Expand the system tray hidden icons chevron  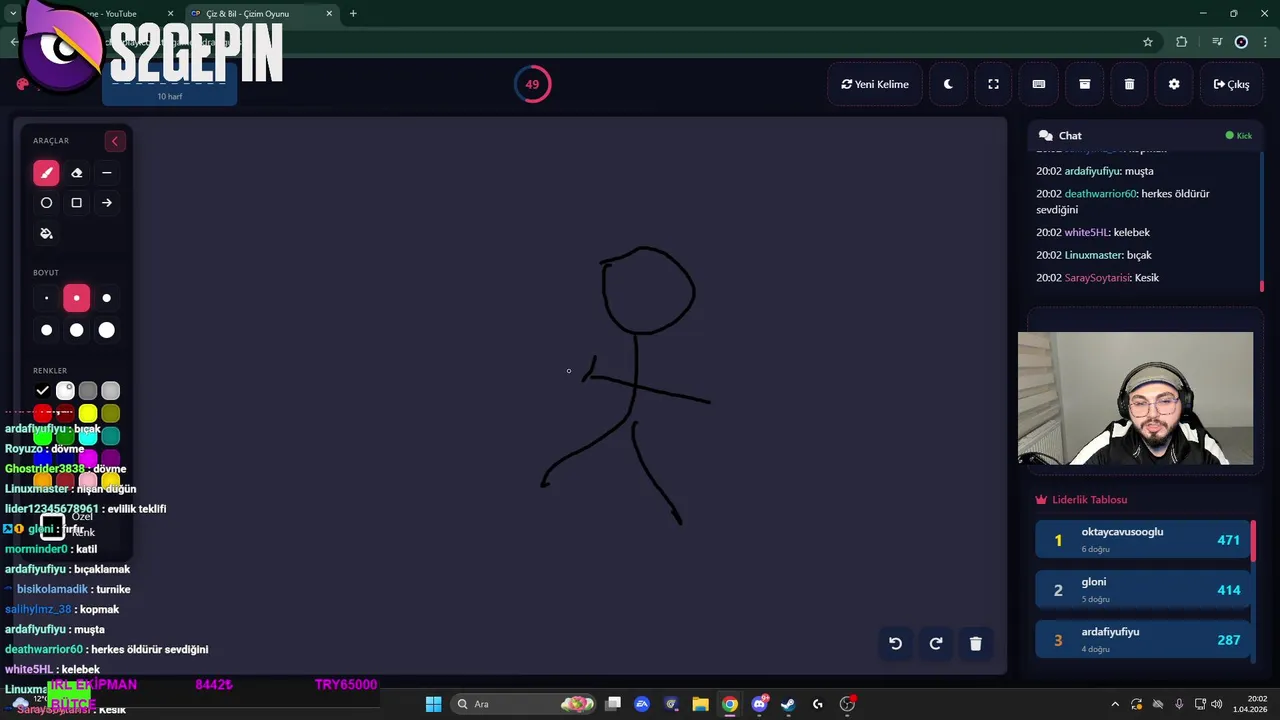(1115, 704)
